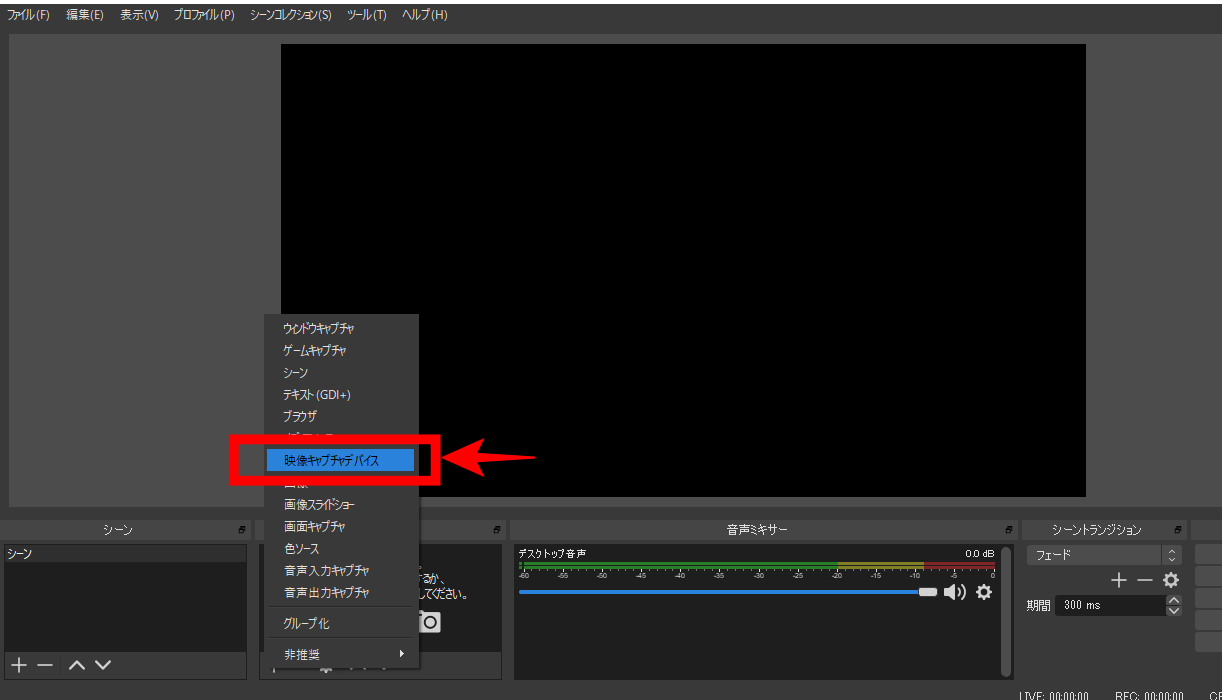The width and height of the screenshot is (1222, 700).
Task: Move the scene up with the up-arrow icon
Action: click(x=75, y=664)
